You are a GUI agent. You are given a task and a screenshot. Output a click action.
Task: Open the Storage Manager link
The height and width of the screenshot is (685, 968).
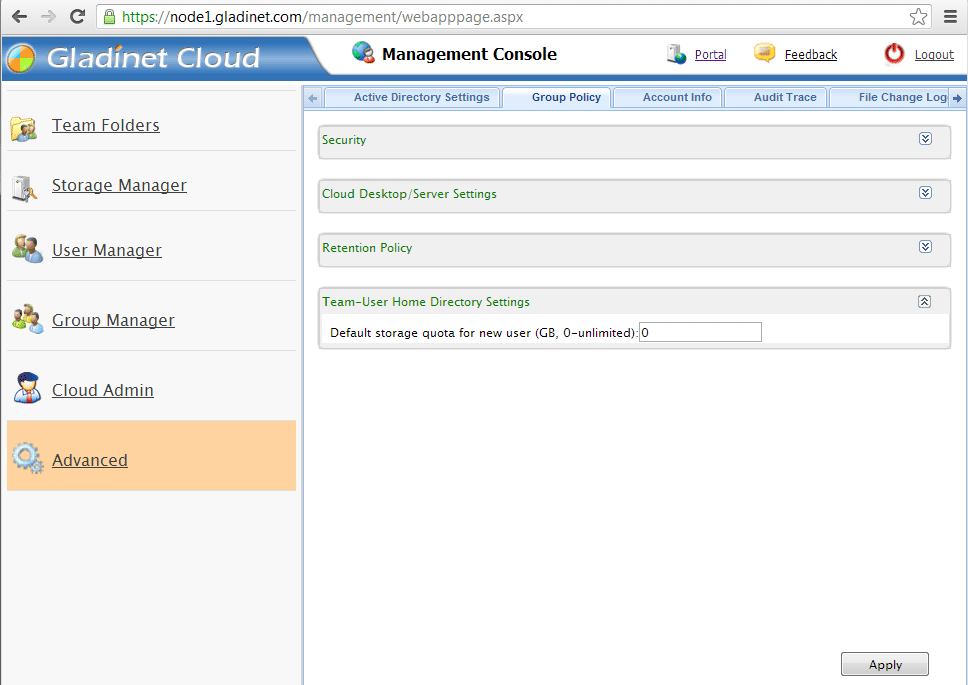pos(119,185)
